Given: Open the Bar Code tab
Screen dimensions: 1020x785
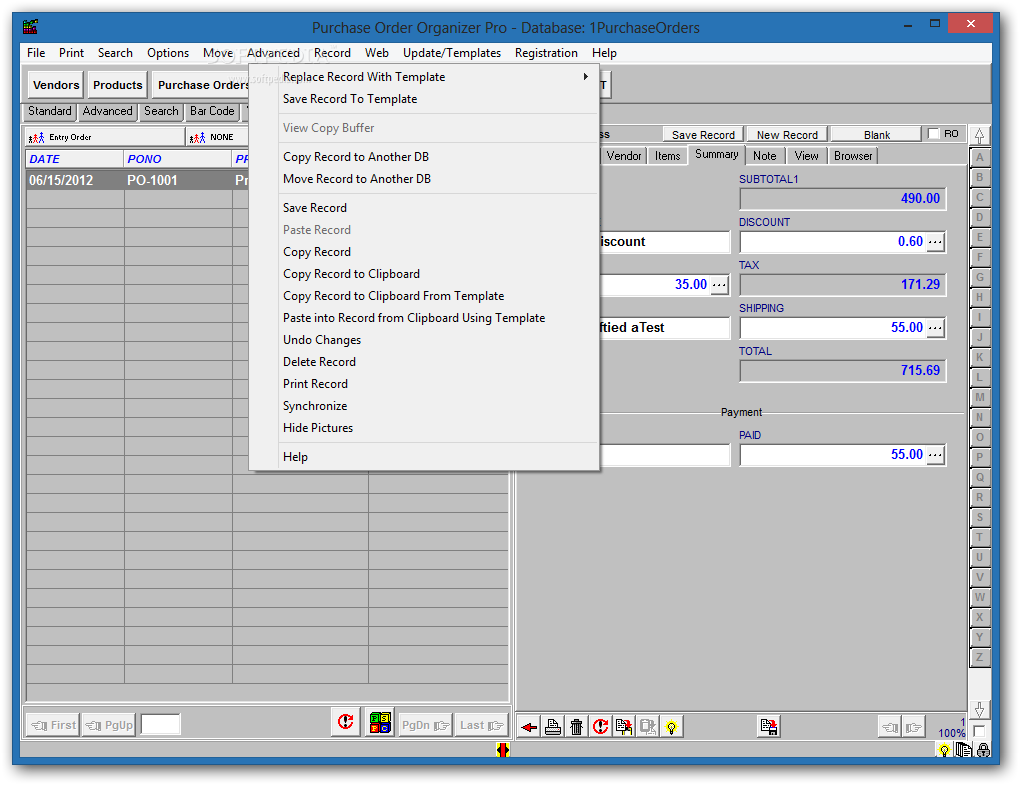Looking at the screenshot, I should [x=211, y=111].
